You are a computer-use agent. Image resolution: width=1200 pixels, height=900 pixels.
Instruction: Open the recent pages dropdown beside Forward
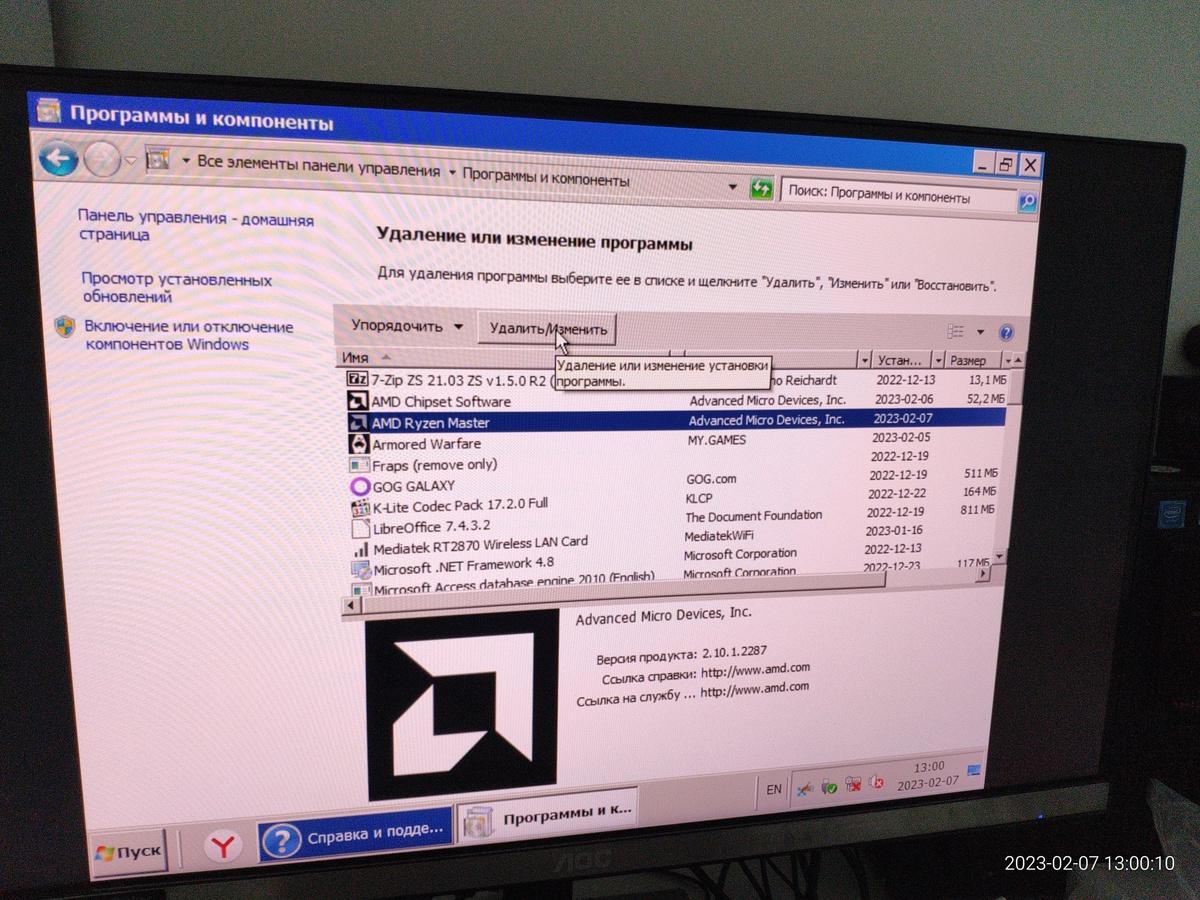click(131, 161)
